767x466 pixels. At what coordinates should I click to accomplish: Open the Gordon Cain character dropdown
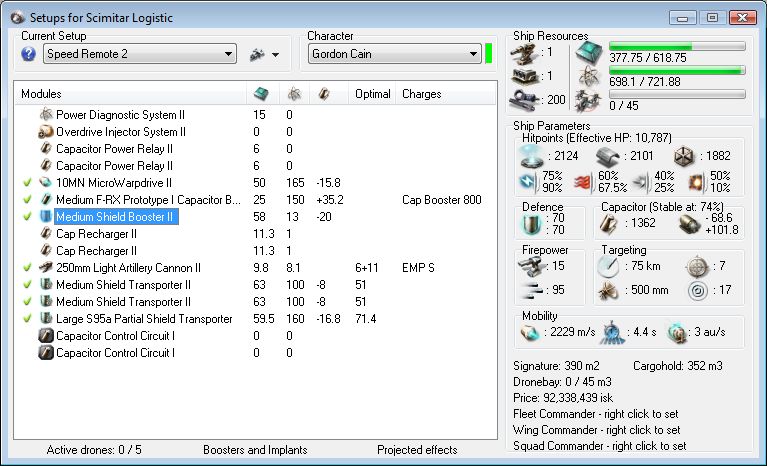pos(394,54)
